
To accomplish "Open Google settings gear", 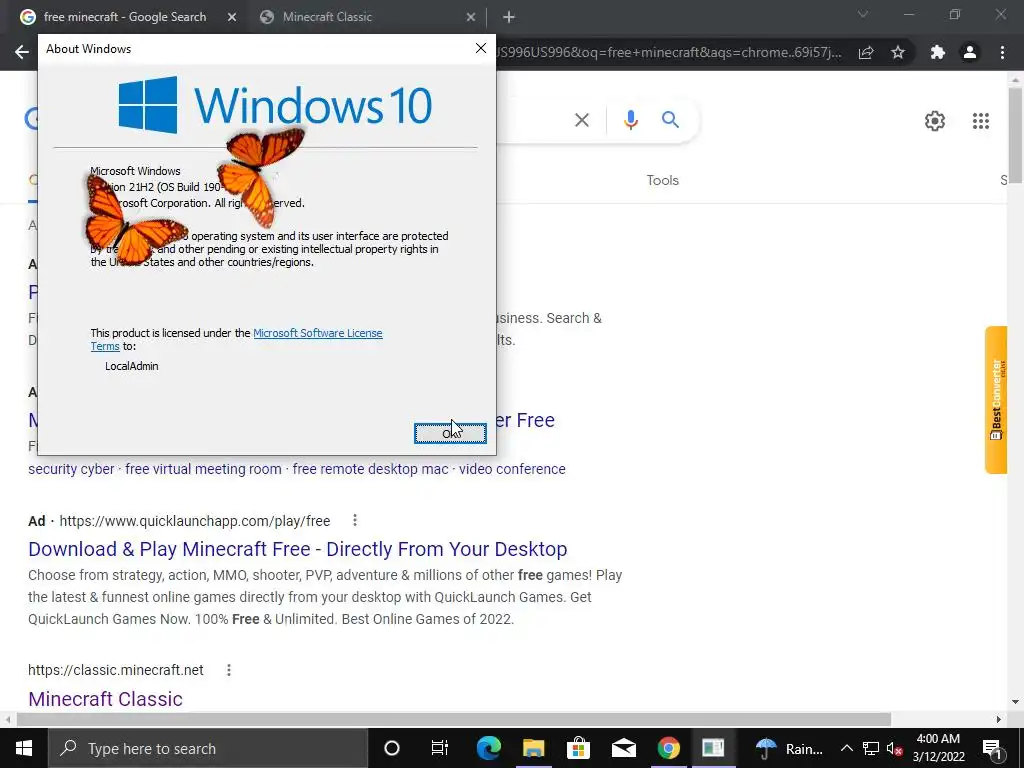I will [935, 121].
